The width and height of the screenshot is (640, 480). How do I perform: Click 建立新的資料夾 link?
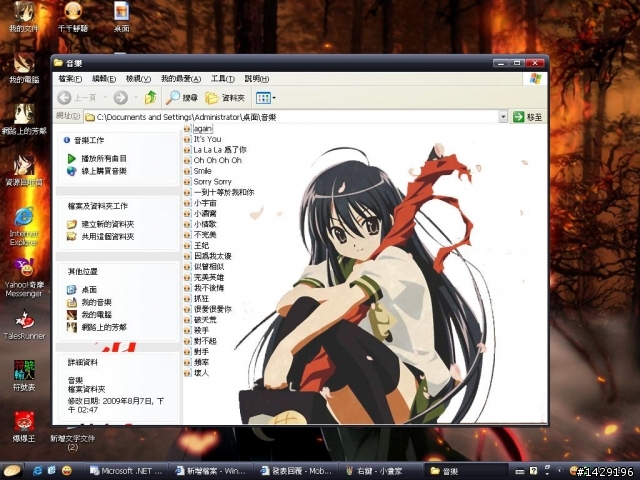click(108, 224)
